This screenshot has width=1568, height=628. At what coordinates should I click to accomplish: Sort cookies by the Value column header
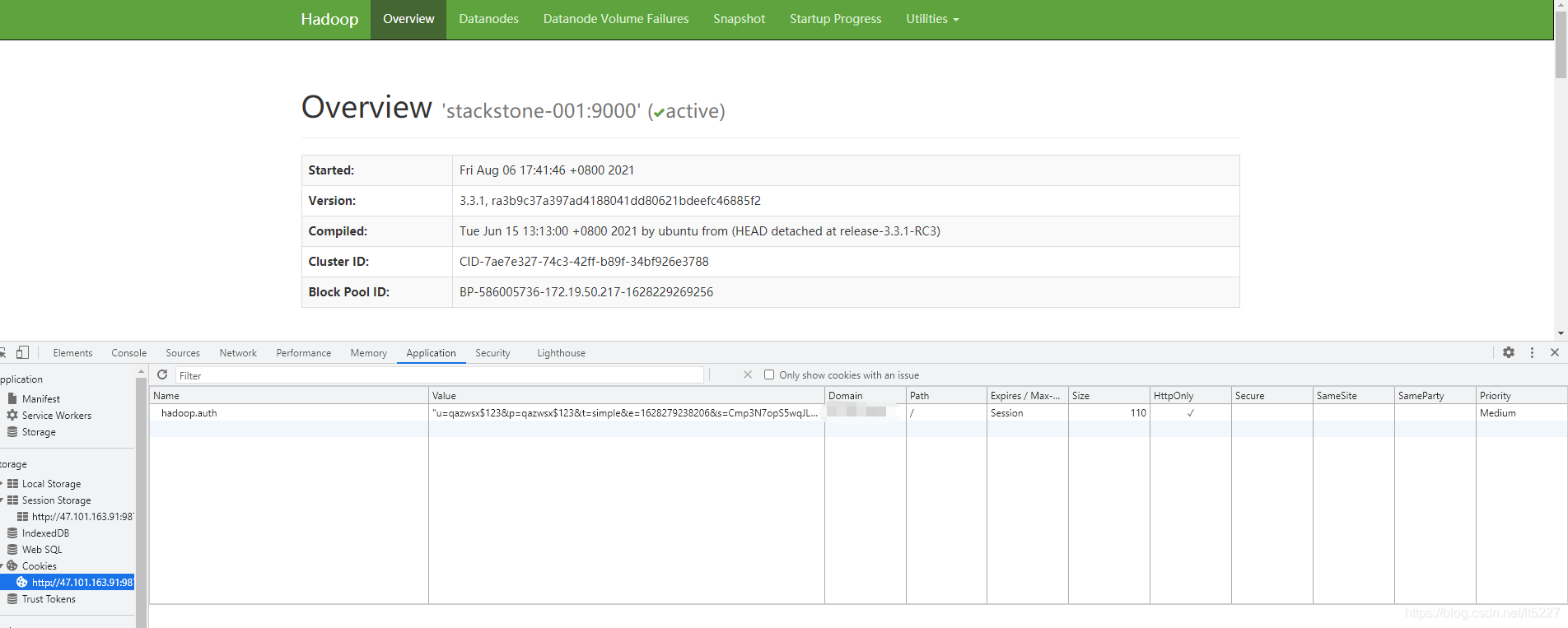[627, 396]
